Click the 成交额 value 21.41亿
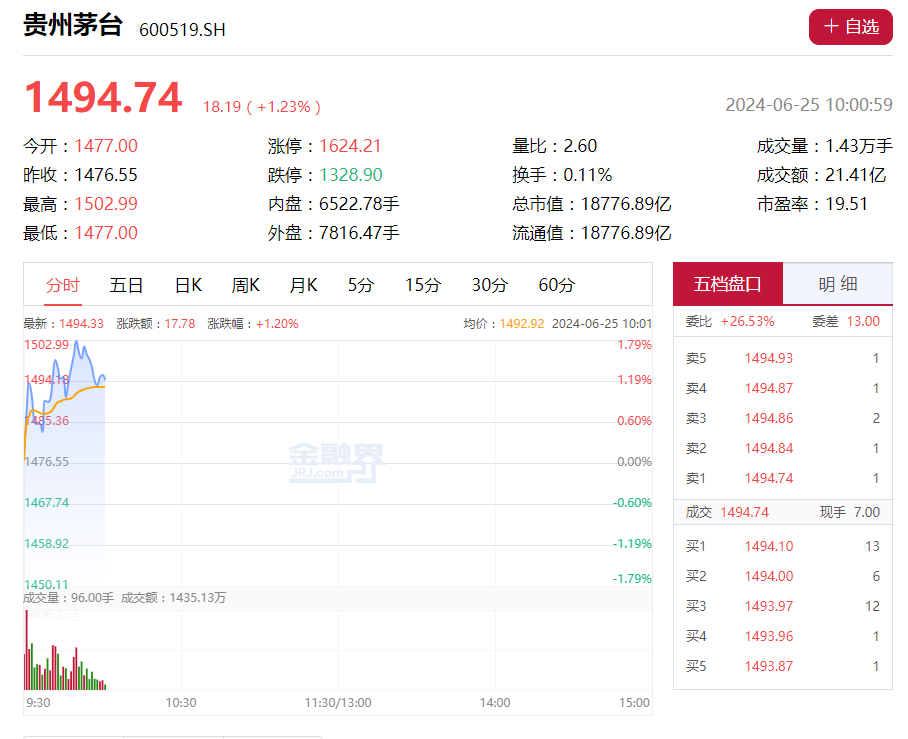The image size is (908, 739). [x=856, y=175]
